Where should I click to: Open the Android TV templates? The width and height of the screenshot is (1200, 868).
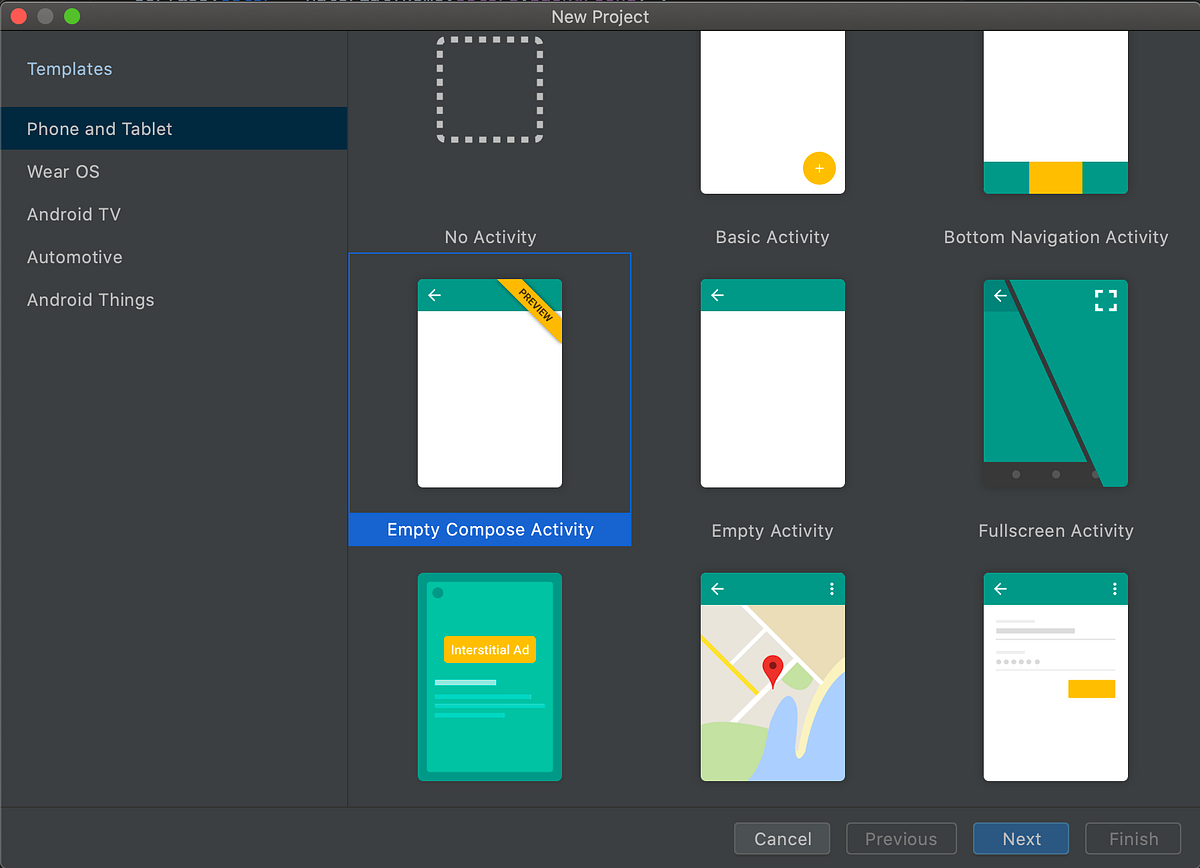tap(73, 214)
